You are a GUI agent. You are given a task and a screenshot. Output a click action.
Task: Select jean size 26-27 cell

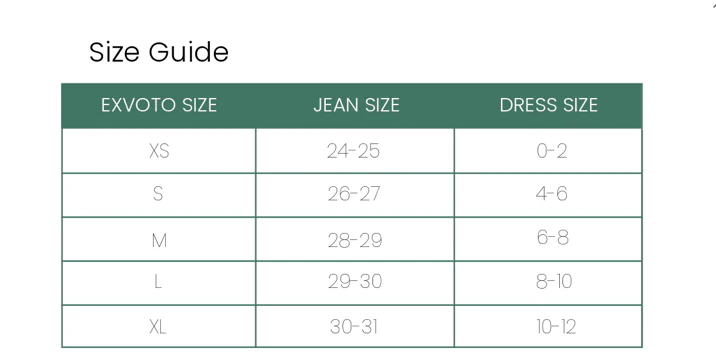point(355,195)
